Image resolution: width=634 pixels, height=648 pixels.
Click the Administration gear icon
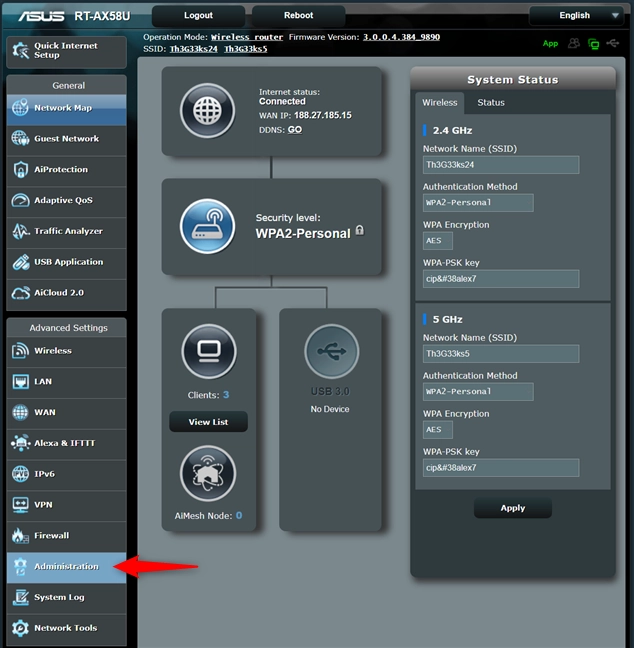point(20,567)
